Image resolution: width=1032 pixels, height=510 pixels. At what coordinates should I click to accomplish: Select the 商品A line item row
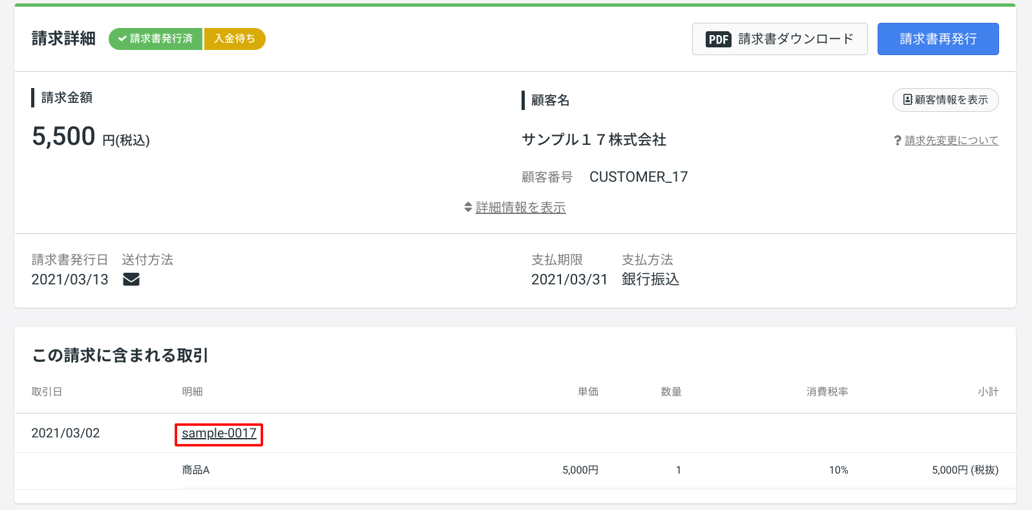(515, 471)
